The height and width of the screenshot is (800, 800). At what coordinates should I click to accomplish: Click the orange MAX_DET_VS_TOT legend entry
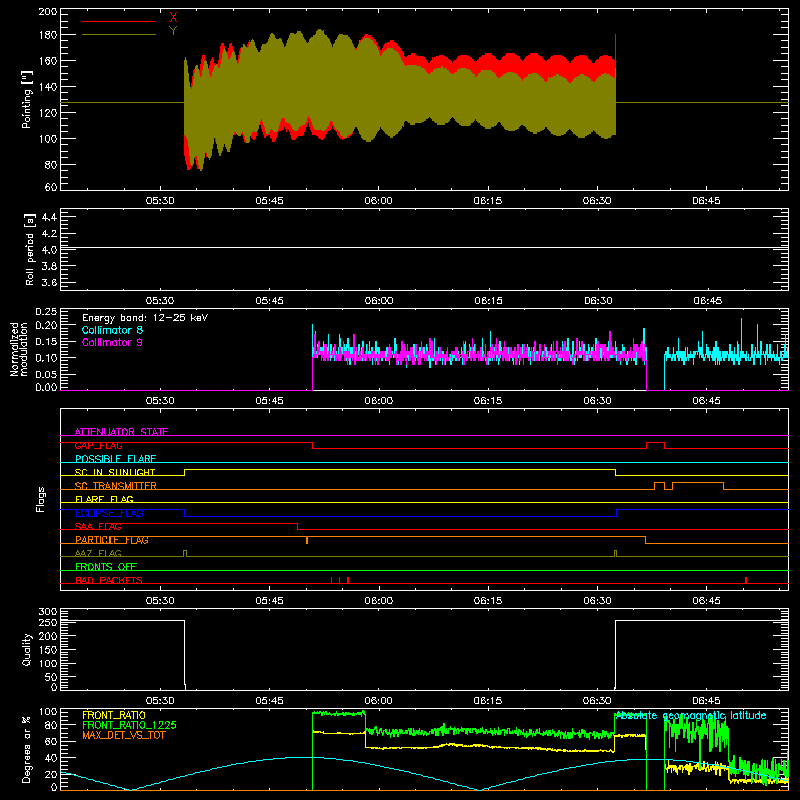(124, 735)
